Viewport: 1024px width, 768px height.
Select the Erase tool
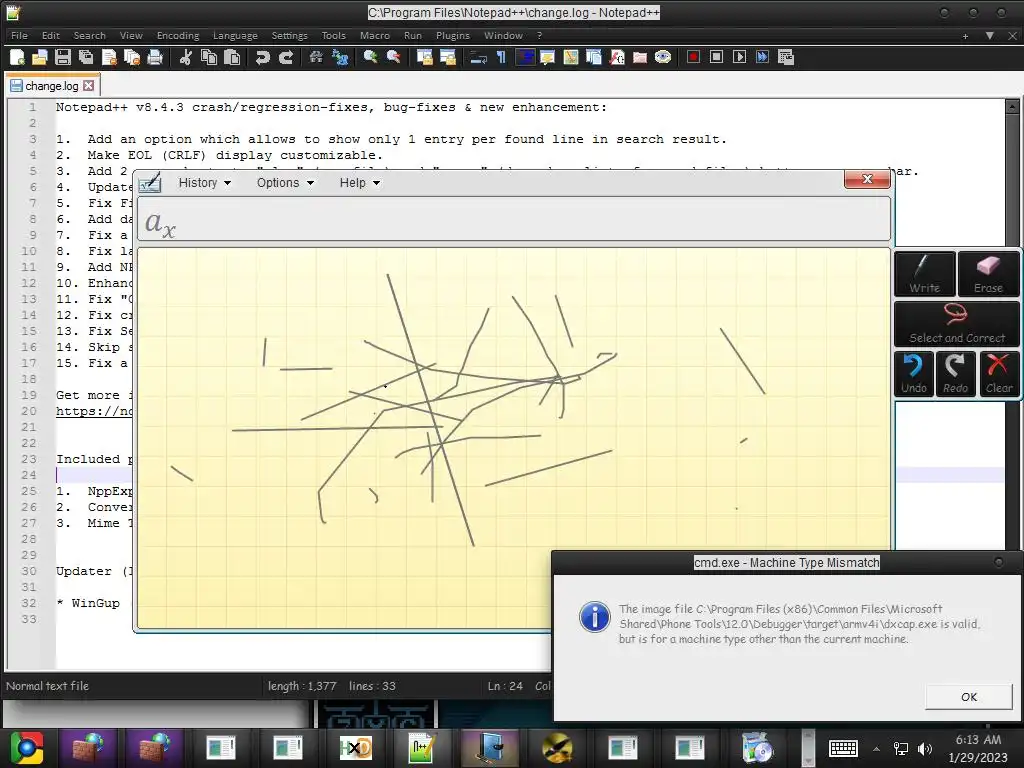coord(988,274)
